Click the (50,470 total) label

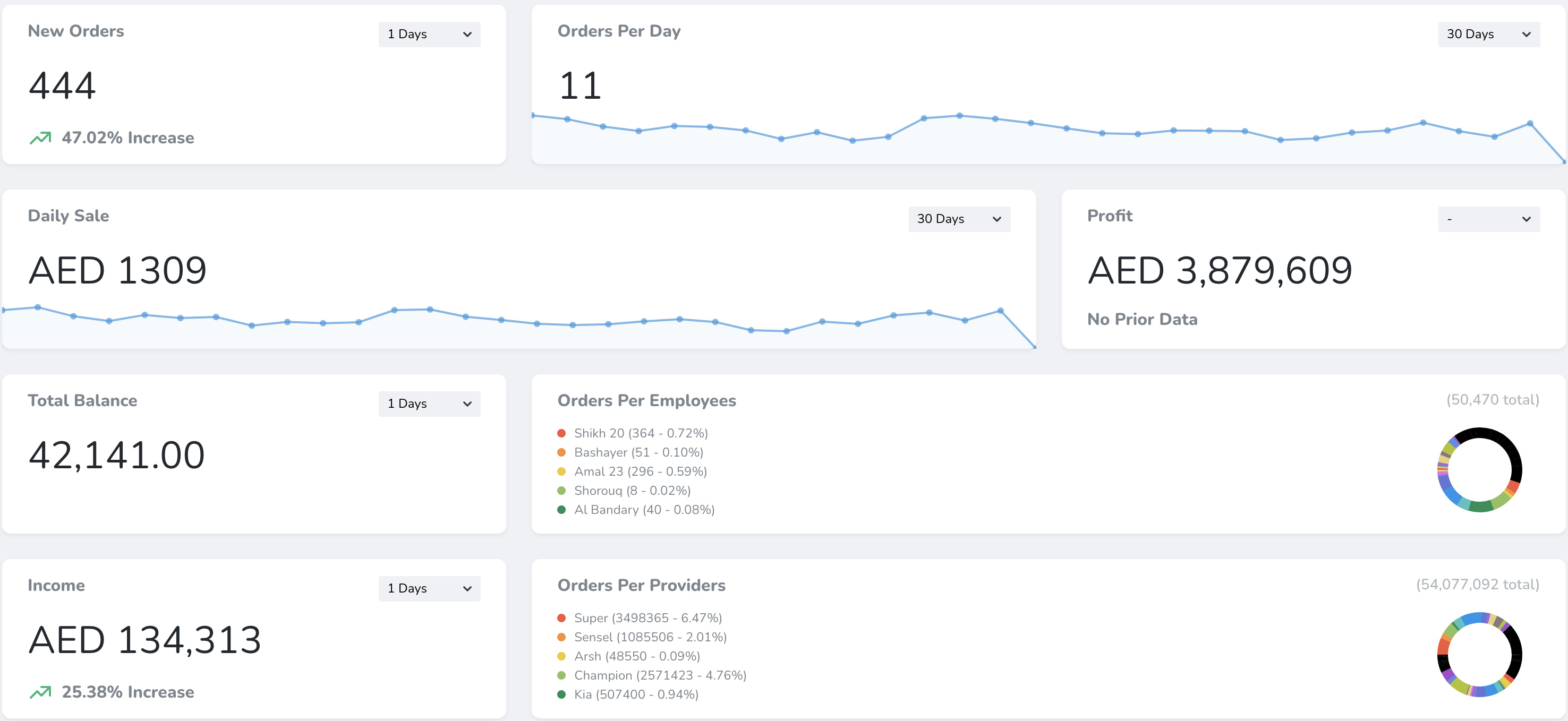1493,400
